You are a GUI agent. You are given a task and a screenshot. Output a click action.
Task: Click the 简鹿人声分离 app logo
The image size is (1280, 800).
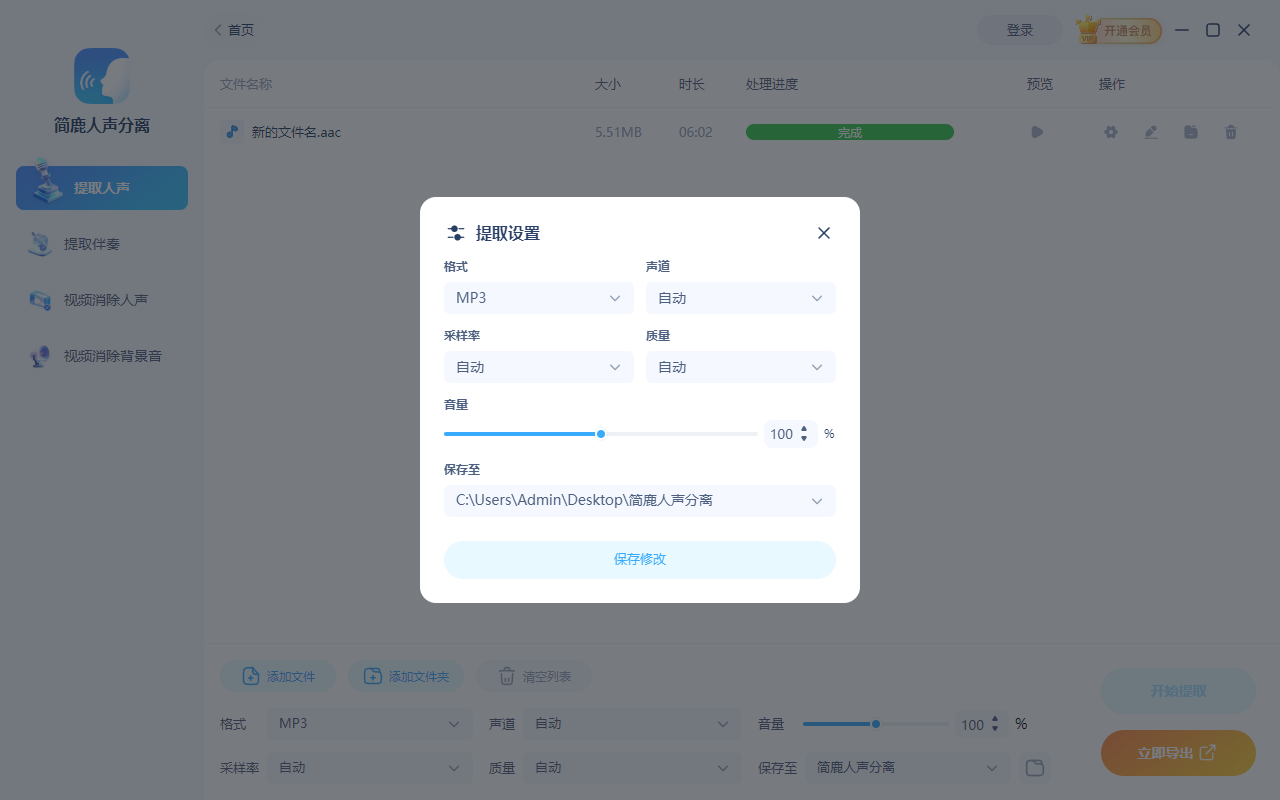(x=101, y=76)
